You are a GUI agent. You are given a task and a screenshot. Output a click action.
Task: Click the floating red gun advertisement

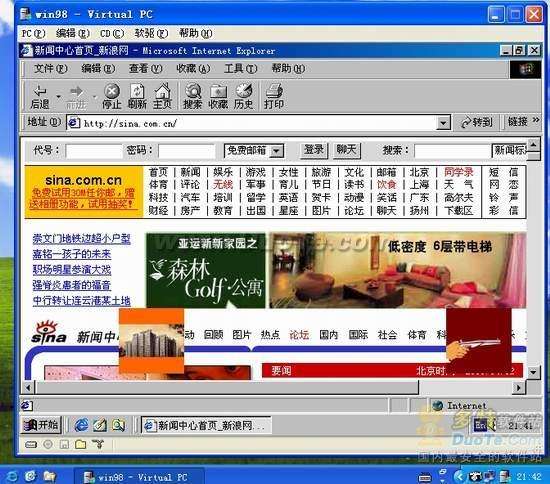478,341
